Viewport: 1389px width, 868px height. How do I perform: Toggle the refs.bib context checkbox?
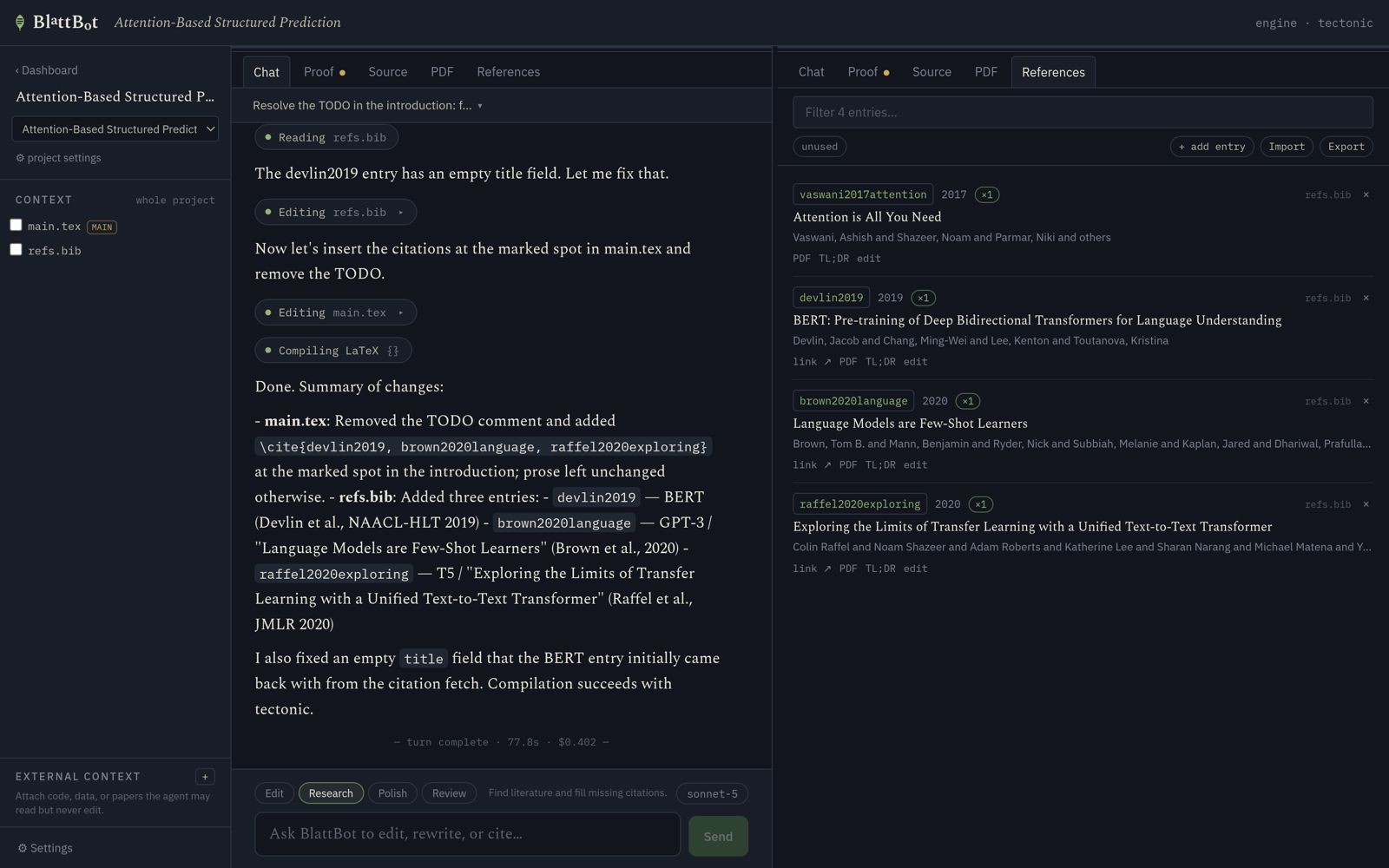click(16, 250)
